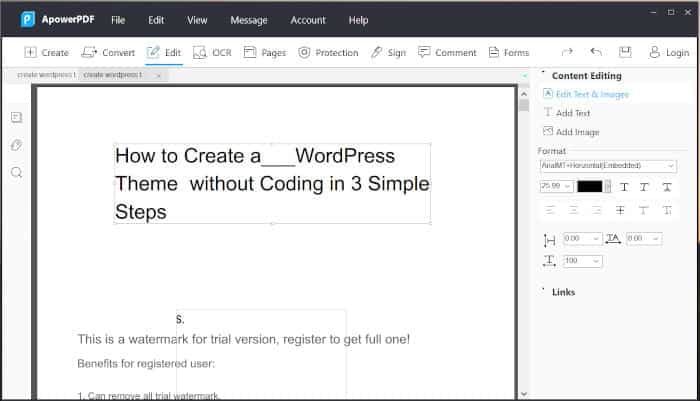This screenshot has height=401, width=700.
Task: Open the attachments paperclip panel
Action: pos(16,145)
